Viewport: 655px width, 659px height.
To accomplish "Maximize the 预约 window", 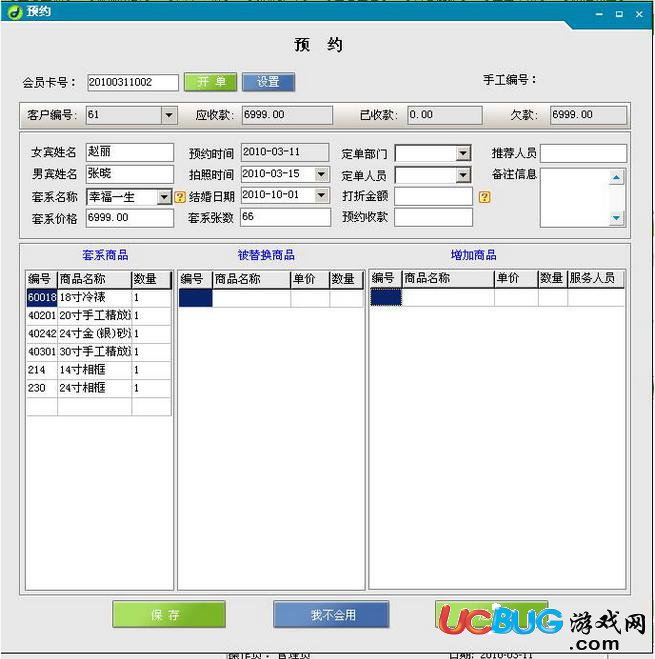I will pyautogui.click(x=619, y=14).
